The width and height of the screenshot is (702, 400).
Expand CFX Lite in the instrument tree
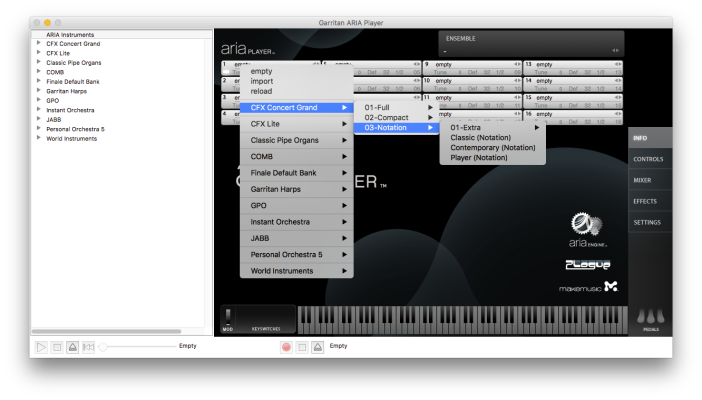point(39,53)
